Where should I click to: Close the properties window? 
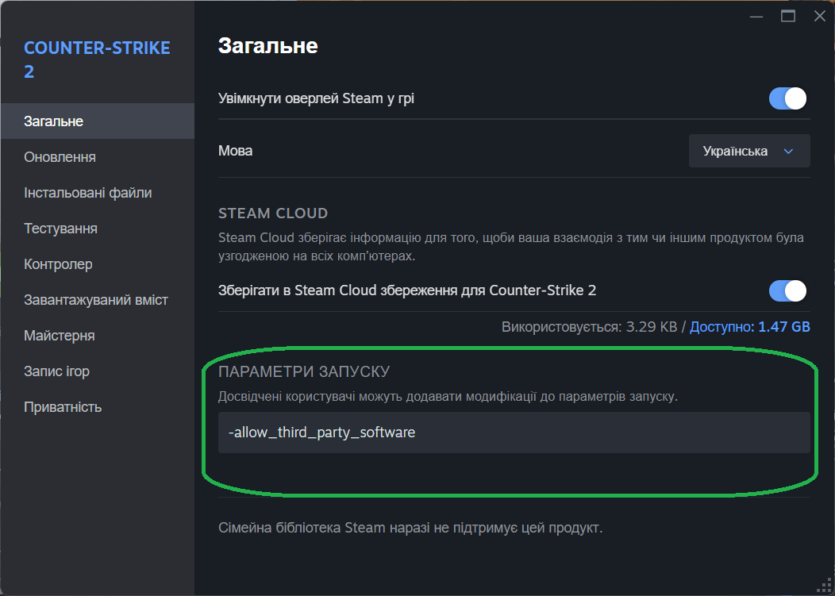coord(820,17)
